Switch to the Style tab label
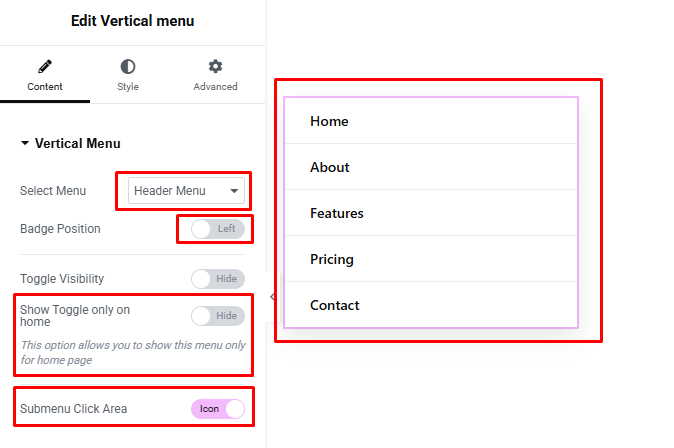674x448 pixels. tap(128, 87)
